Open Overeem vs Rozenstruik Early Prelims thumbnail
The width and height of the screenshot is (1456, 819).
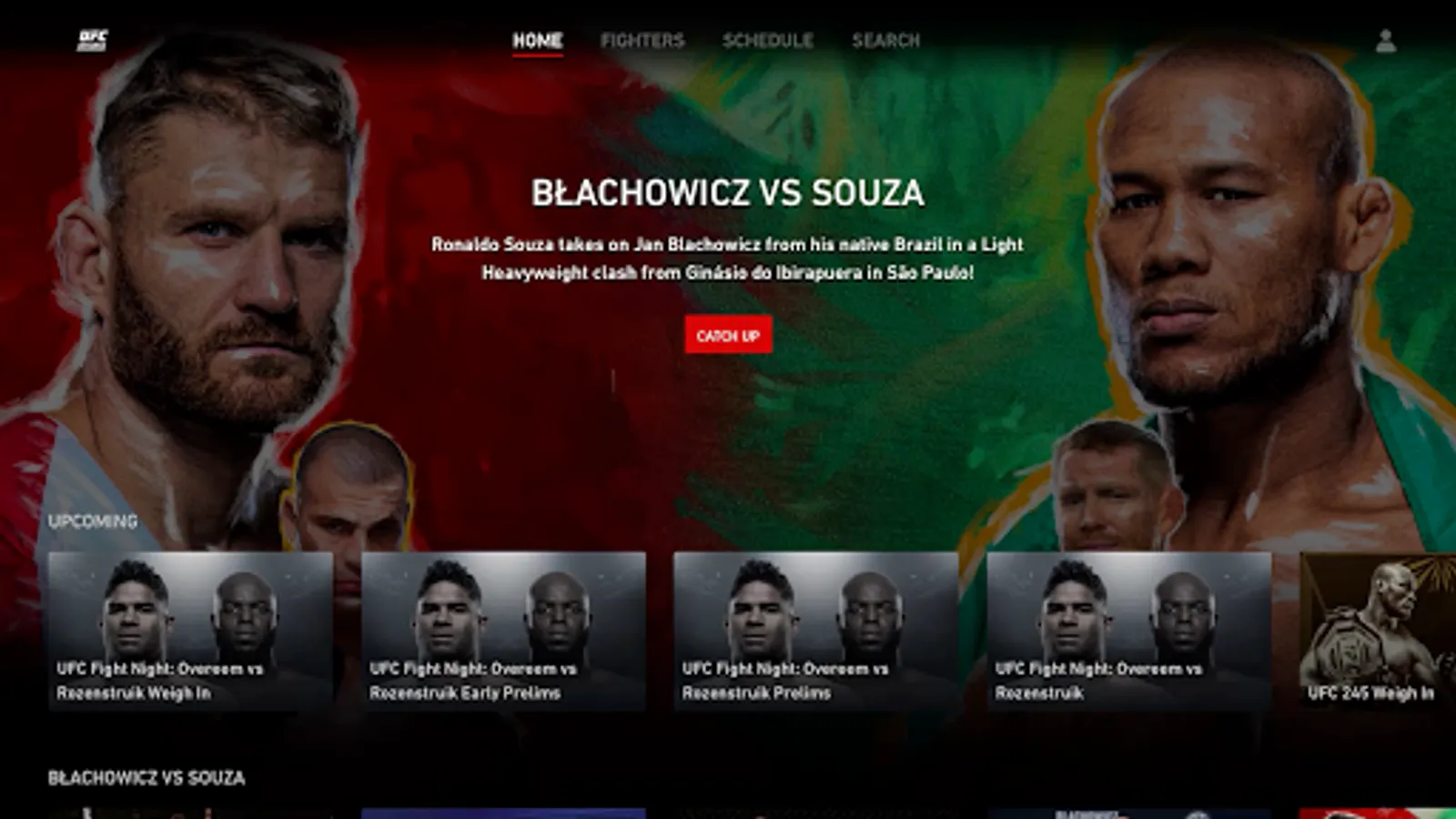[503, 631]
